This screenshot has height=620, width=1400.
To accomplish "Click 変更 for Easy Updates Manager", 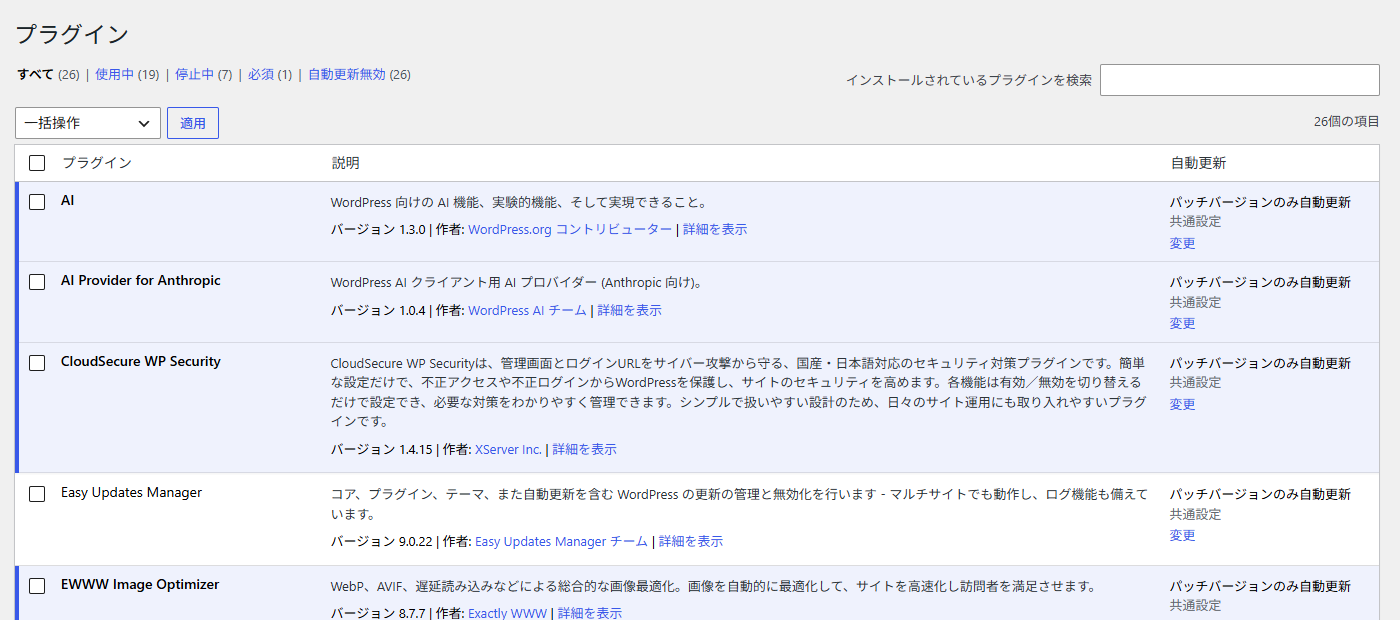I will tap(1182, 535).
